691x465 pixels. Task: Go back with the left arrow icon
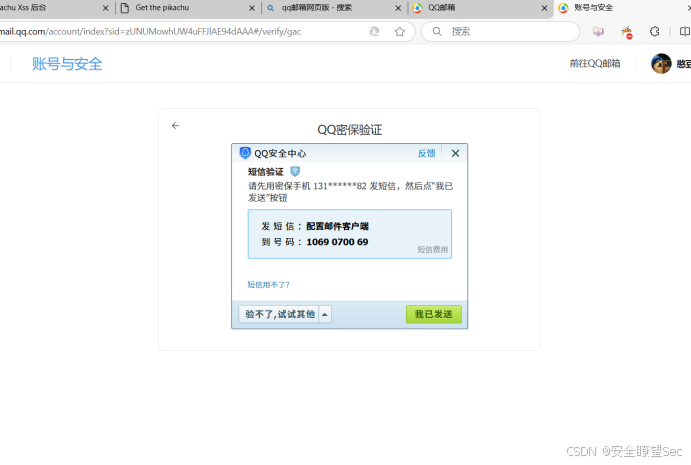175,126
